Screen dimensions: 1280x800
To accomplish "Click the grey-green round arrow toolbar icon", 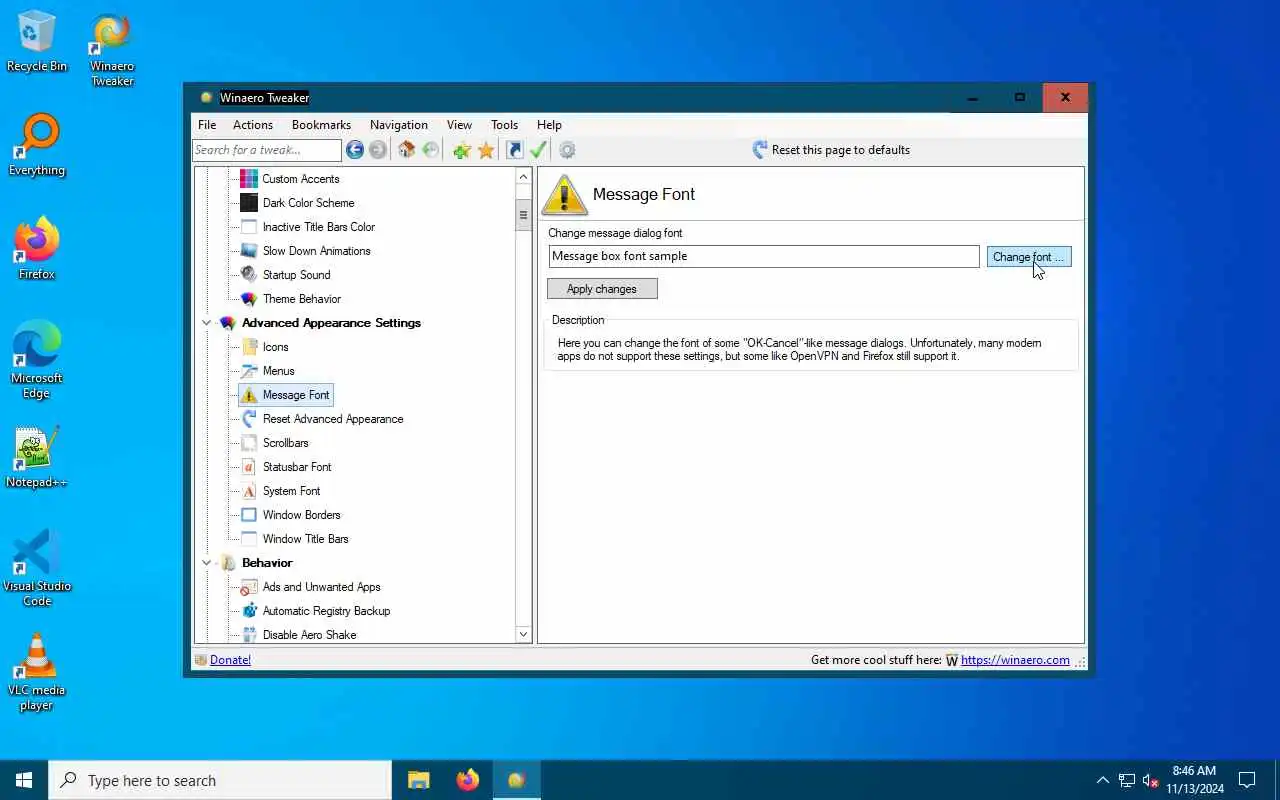I will [x=430, y=150].
